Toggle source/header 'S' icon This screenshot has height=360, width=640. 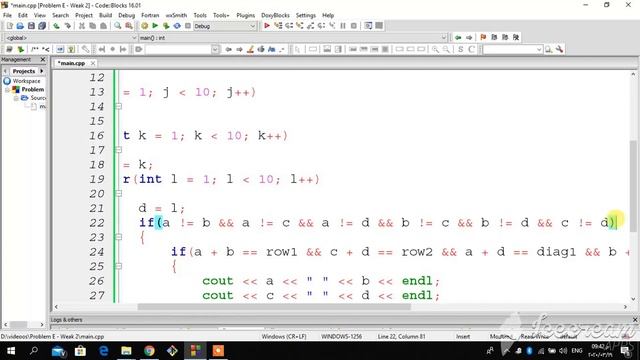click(x=460, y=49)
